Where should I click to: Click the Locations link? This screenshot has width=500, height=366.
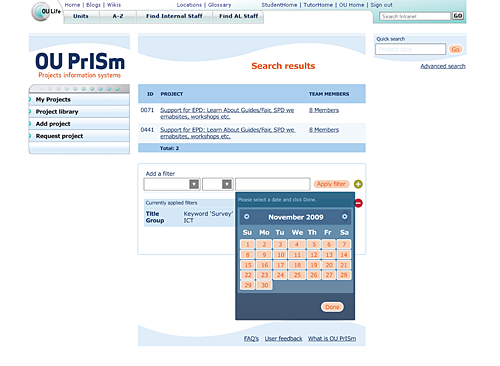coord(189,5)
